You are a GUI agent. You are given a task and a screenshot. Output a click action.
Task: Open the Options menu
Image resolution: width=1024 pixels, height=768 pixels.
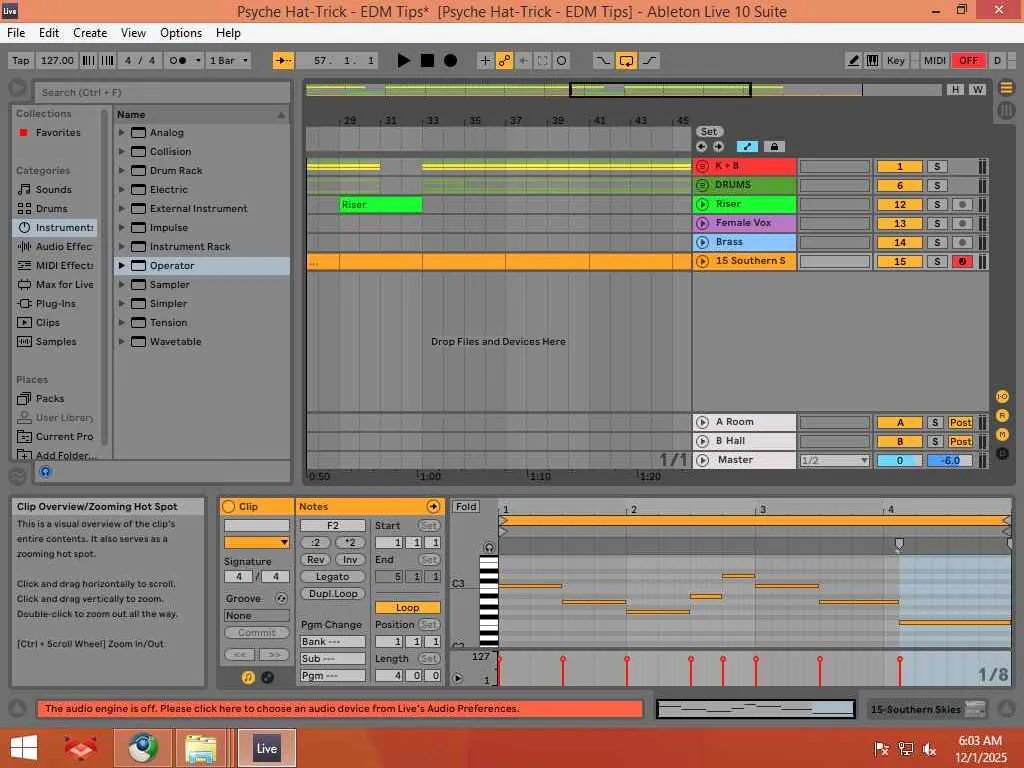pyautogui.click(x=181, y=33)
